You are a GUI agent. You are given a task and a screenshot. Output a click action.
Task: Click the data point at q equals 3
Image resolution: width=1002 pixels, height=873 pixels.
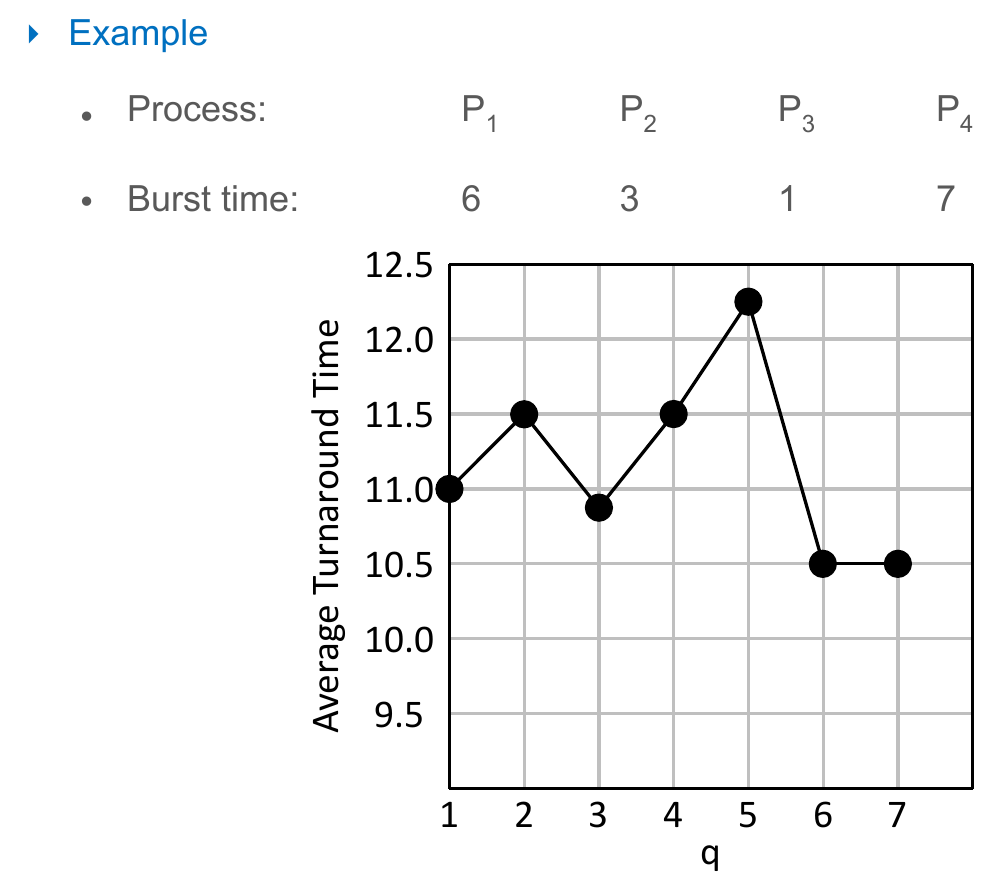(599, 507)
